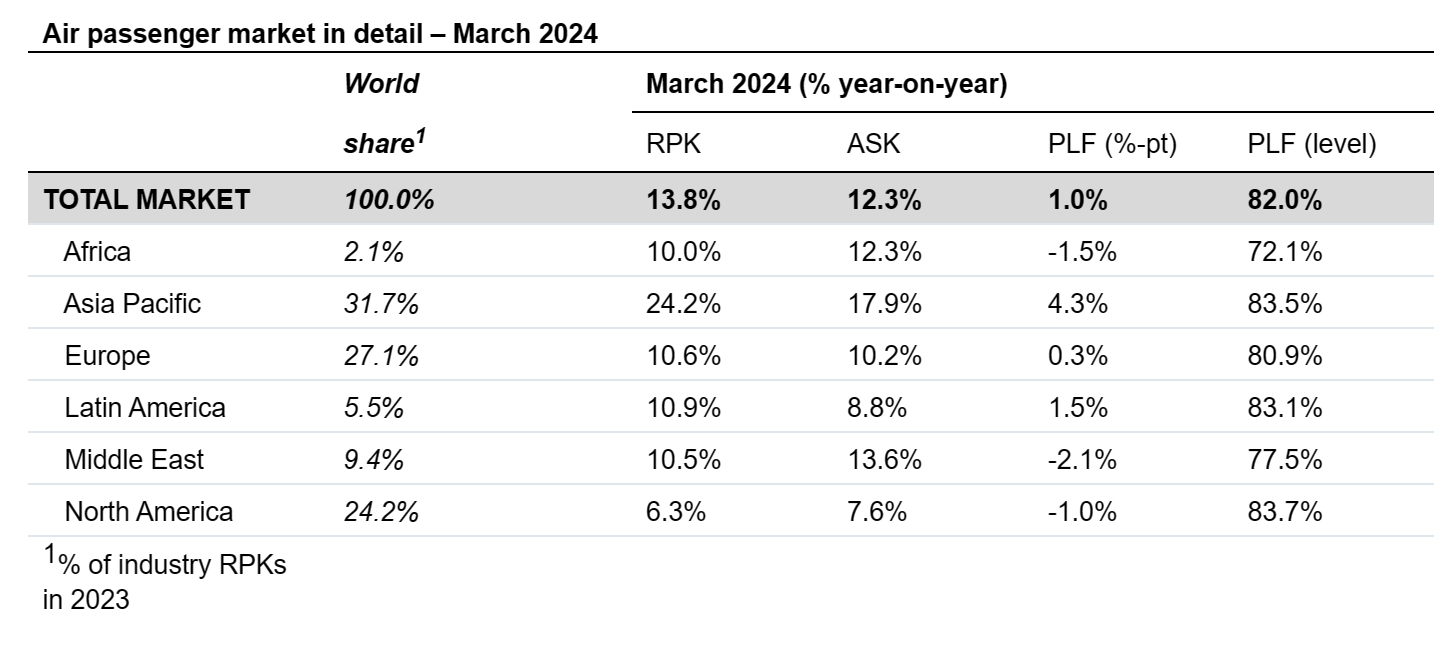The height and width of the screenshot is (650, 1454).
Task: Select the RPK column header
Action: coord(674,144)
